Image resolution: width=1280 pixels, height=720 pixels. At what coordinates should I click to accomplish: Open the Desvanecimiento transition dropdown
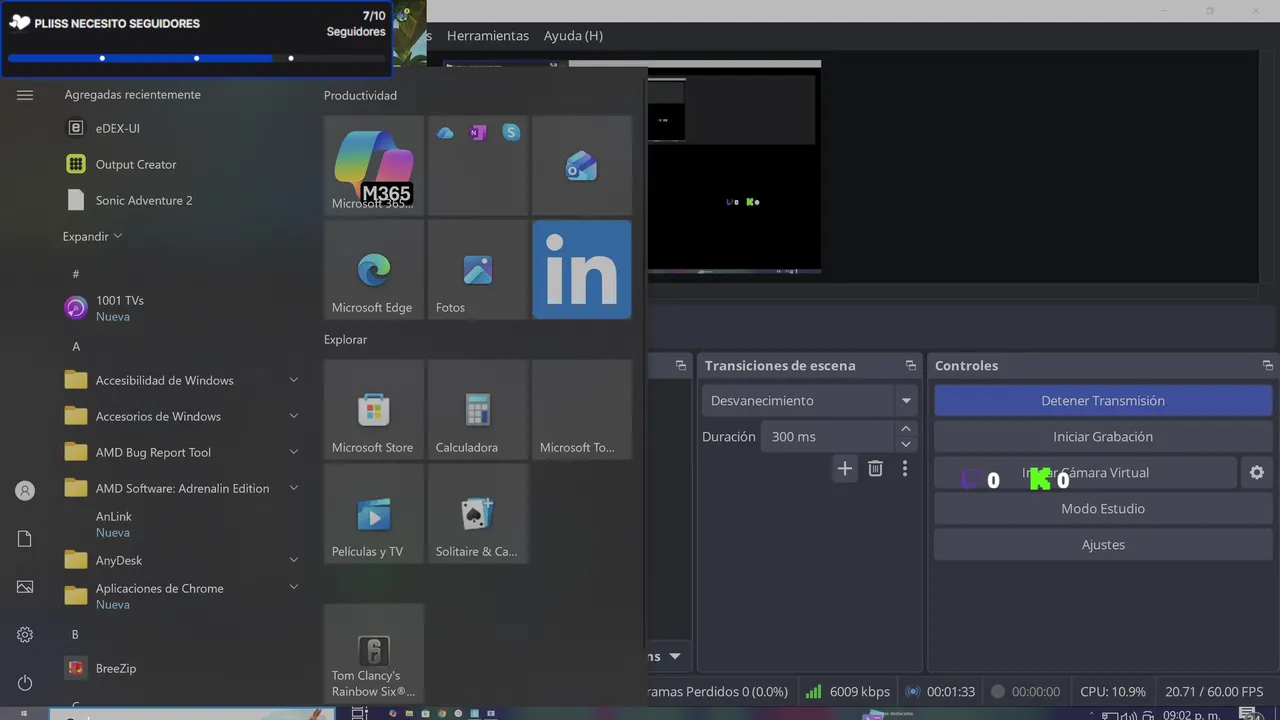tap(810, 401)
